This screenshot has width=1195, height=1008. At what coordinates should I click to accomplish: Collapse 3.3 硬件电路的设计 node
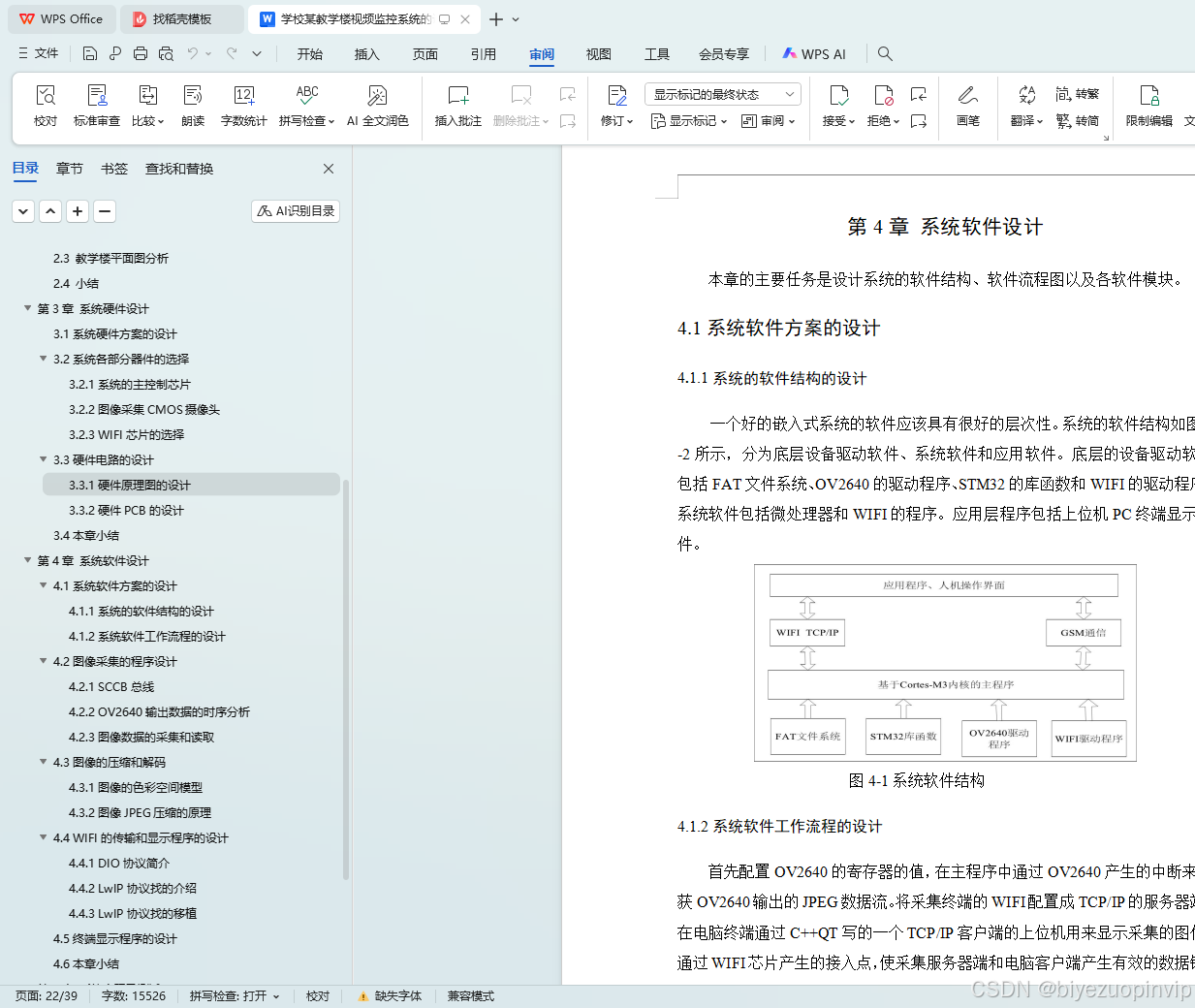pyautogui.click(x=43, y=459)
